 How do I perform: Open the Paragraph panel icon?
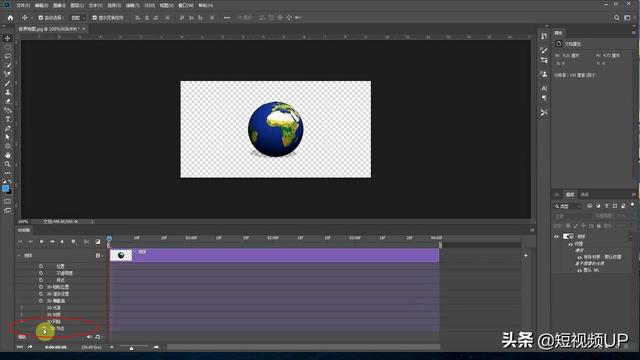pyautogui.click(x=544, y=98)
